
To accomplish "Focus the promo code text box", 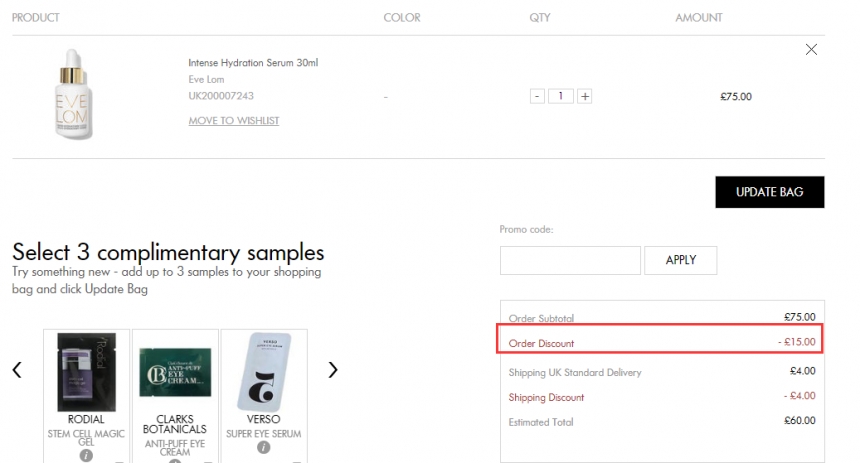I will [x=570, y=260].
